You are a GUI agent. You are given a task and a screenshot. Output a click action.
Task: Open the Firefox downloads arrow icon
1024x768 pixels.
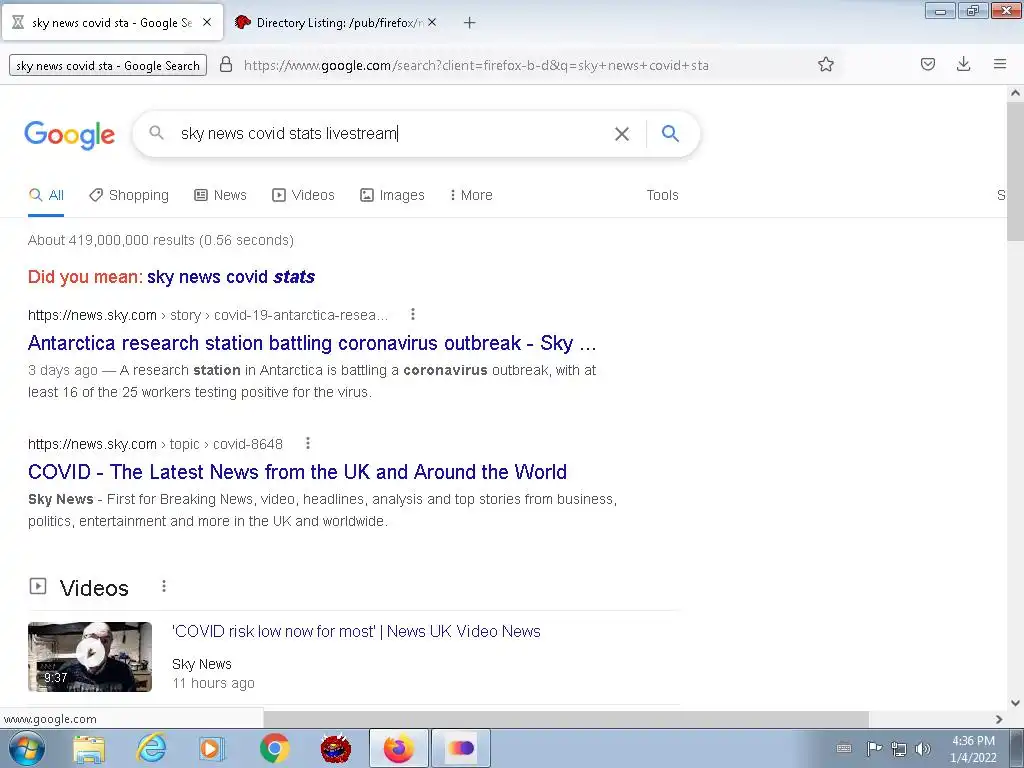coord(963,64)
